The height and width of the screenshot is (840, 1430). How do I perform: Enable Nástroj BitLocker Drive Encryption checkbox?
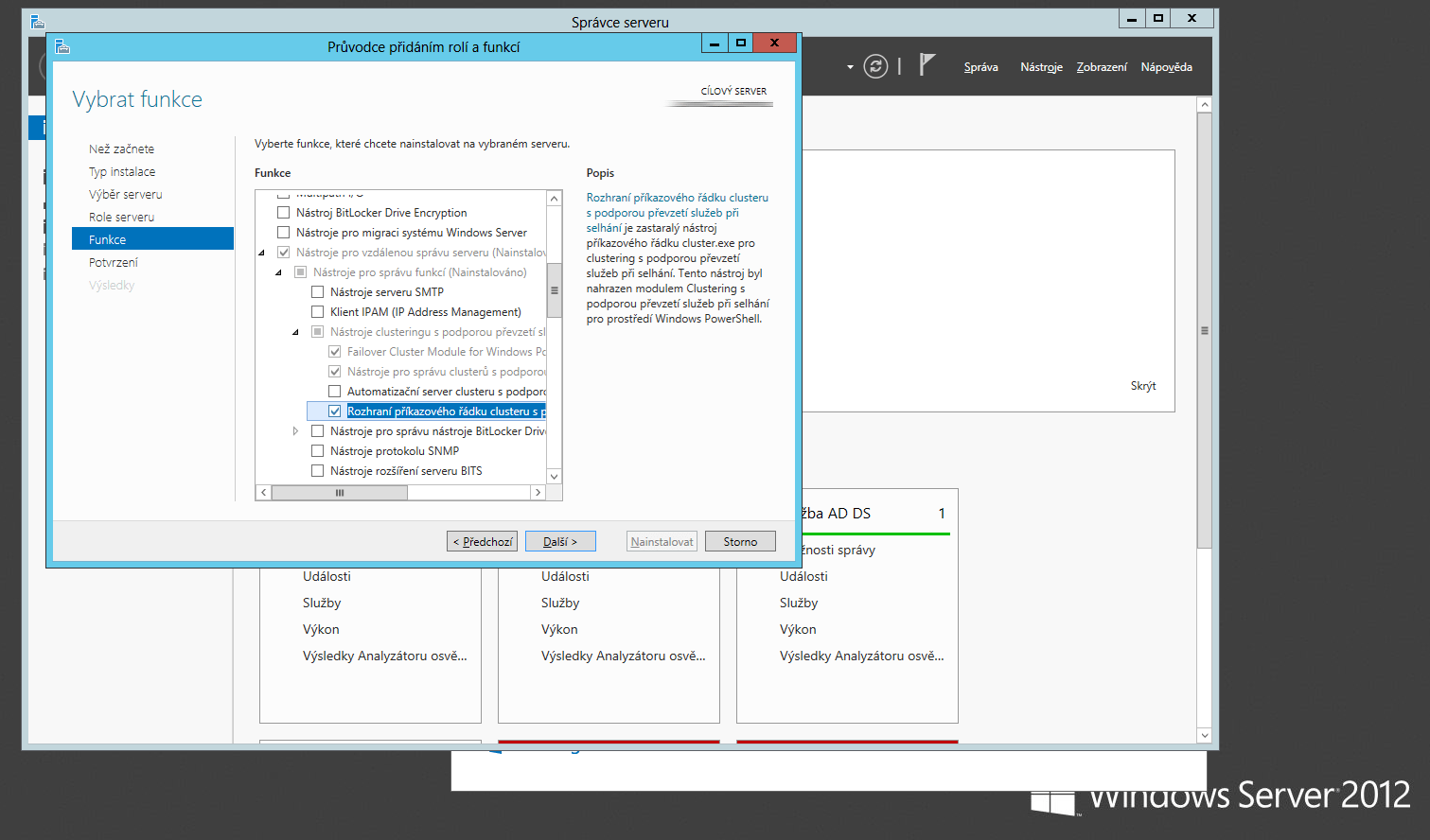(283, 213)
